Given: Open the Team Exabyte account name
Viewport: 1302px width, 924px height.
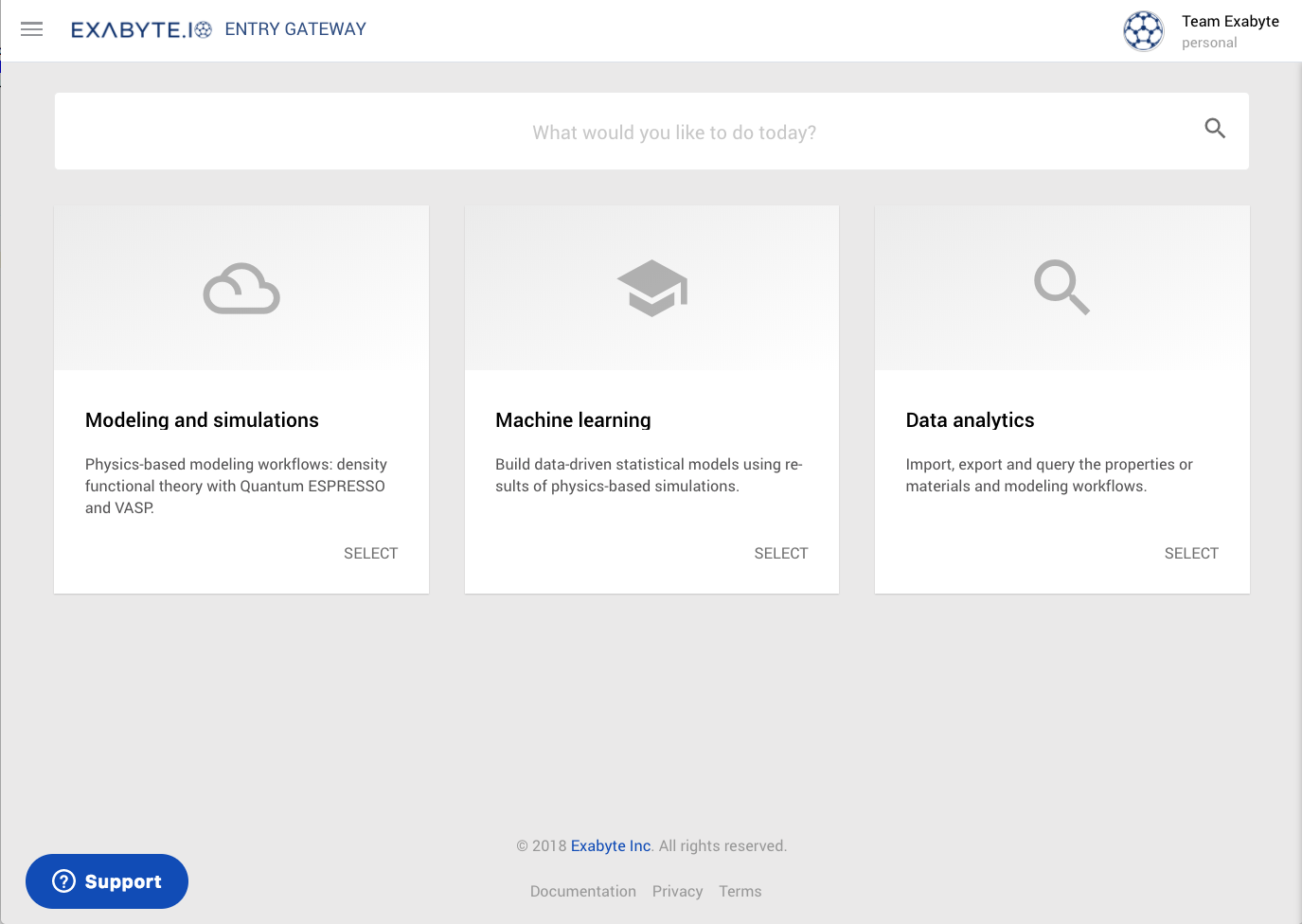Looking at the screenshot, I should tap(1229, 22).
